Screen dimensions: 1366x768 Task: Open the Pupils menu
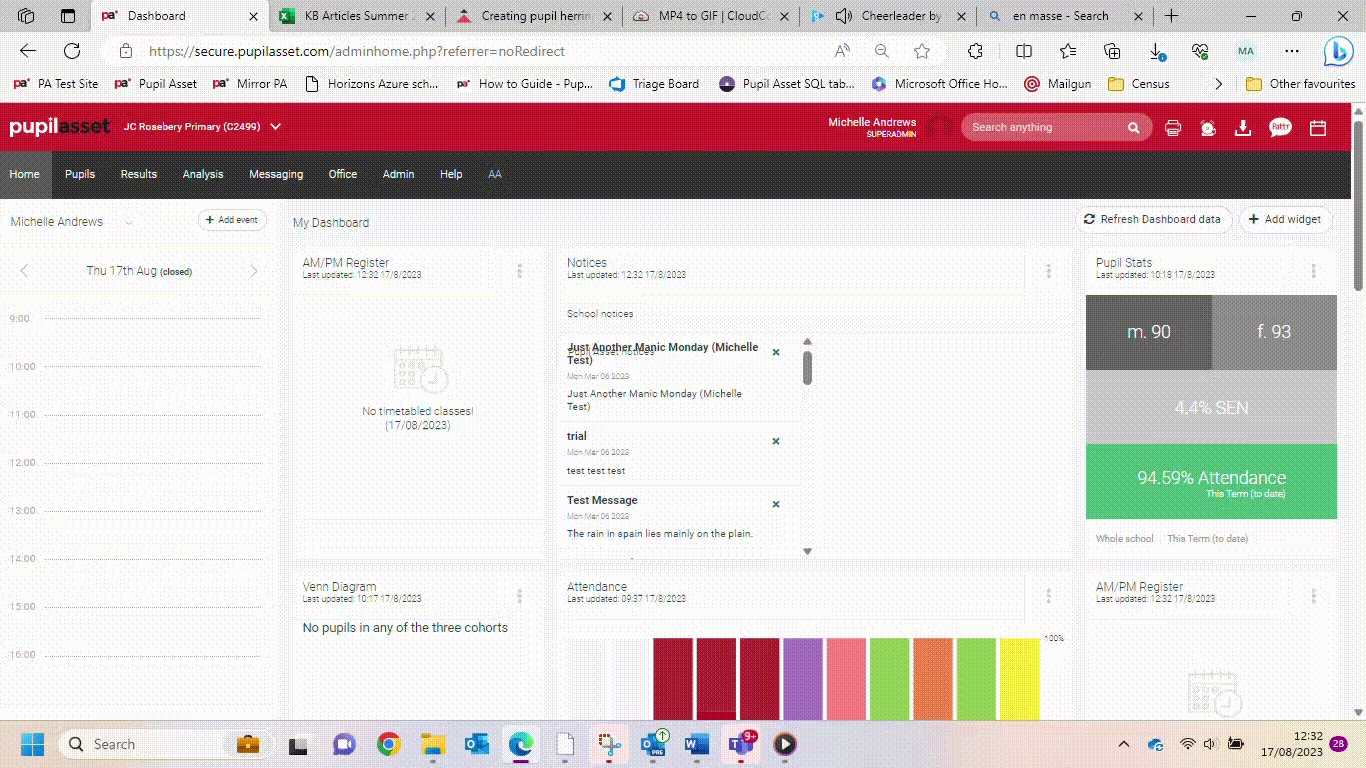[x=79, y=174]
